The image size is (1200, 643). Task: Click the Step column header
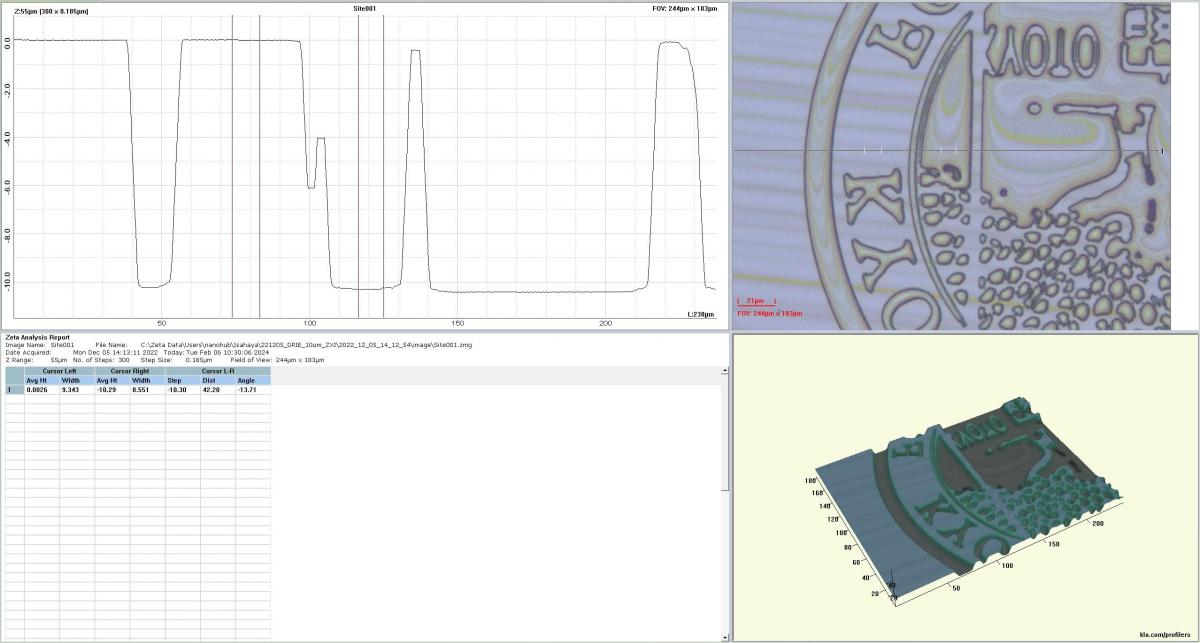click(x=182, y=380)
